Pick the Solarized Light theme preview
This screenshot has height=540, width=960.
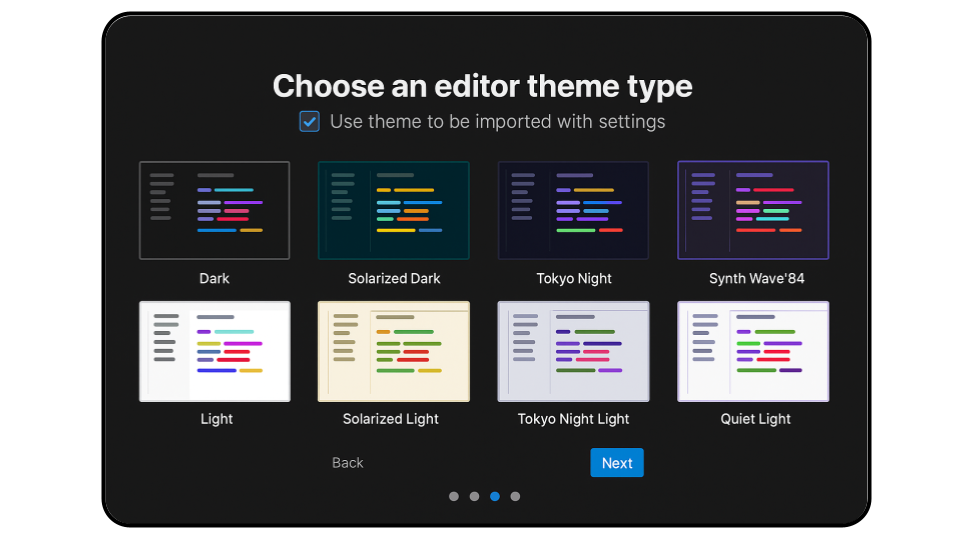pos(393,351)
